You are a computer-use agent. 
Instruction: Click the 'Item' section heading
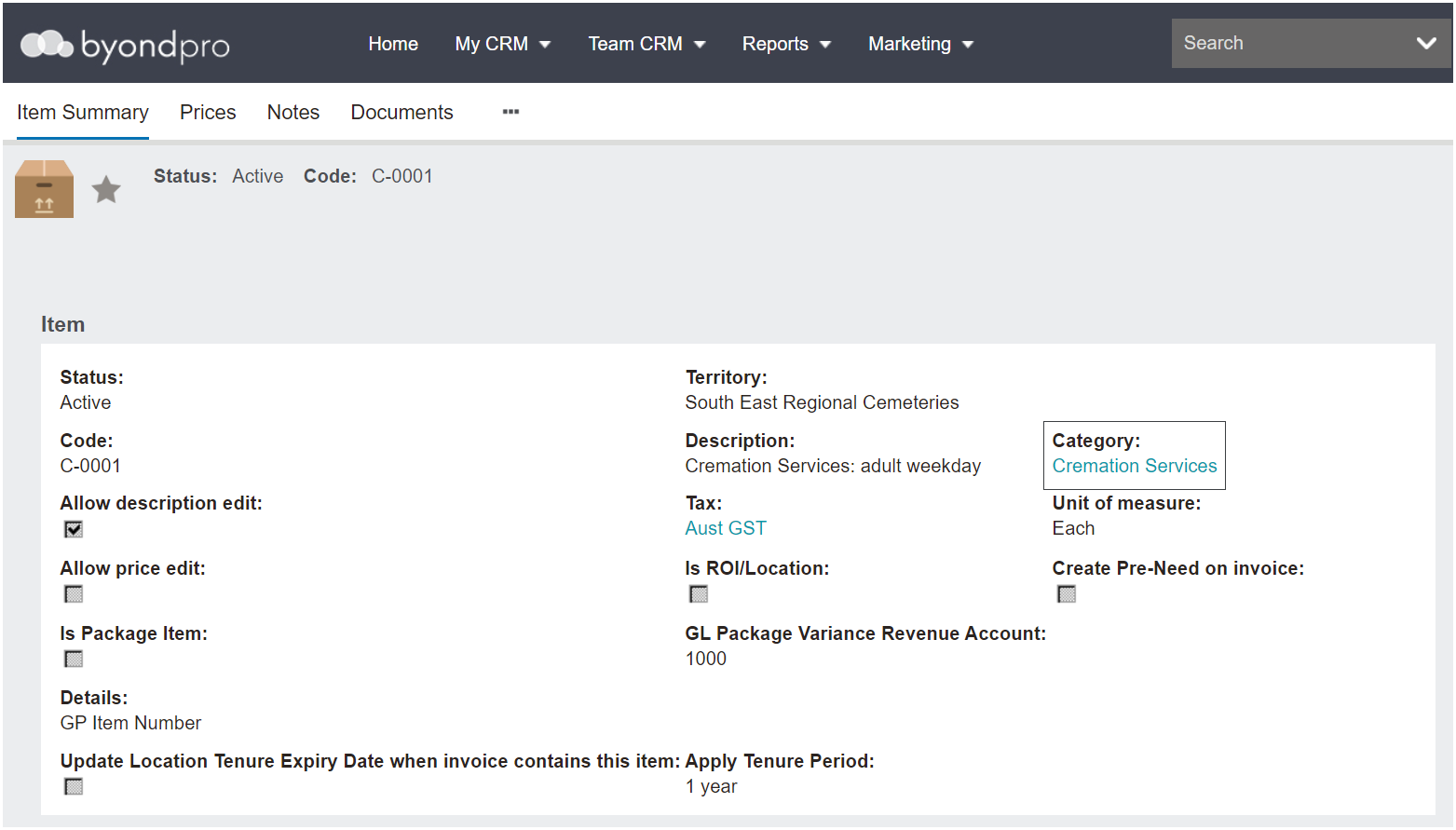(x=62, y=324)
